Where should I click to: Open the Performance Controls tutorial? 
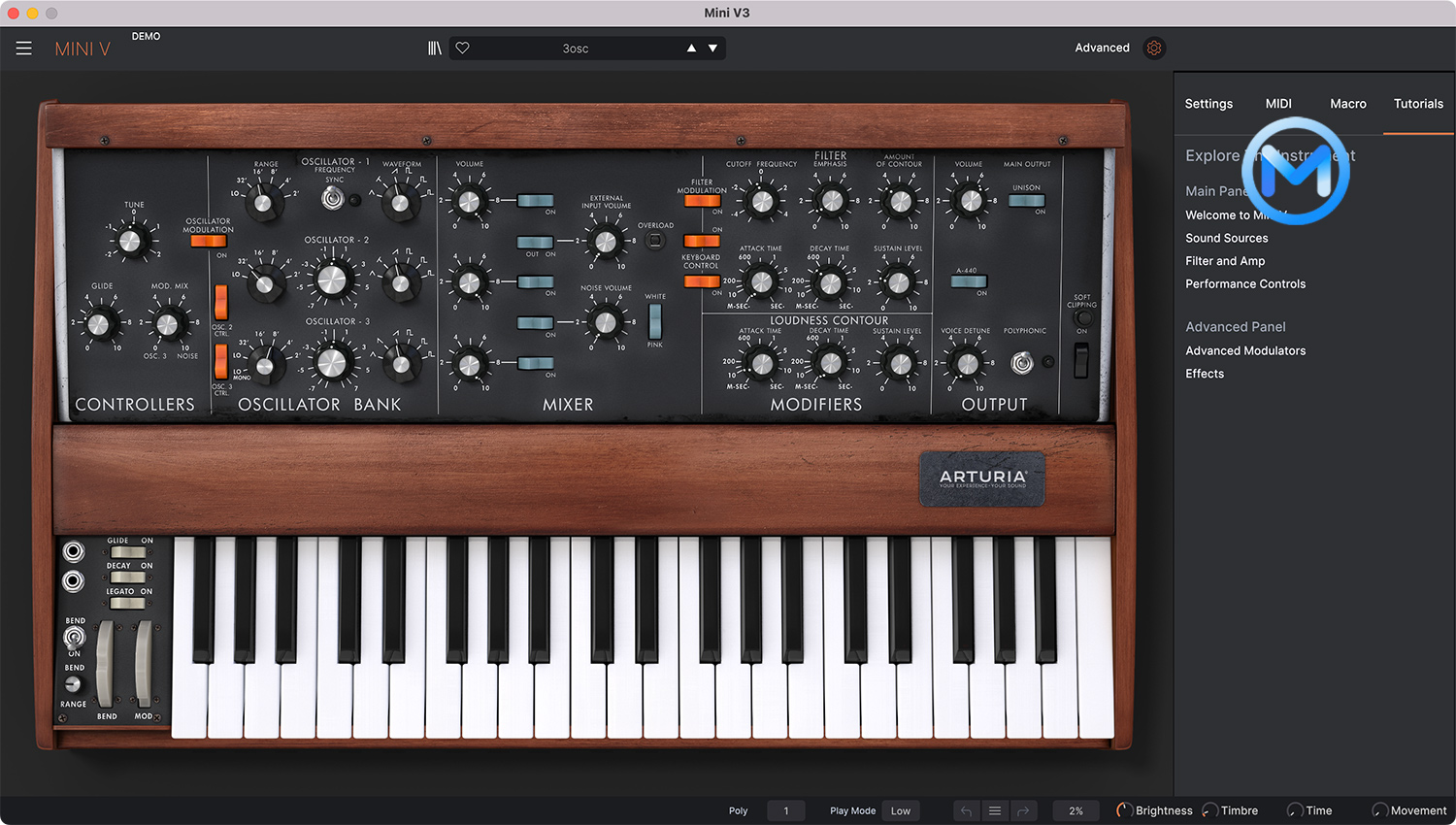(x=1245, y=284)
